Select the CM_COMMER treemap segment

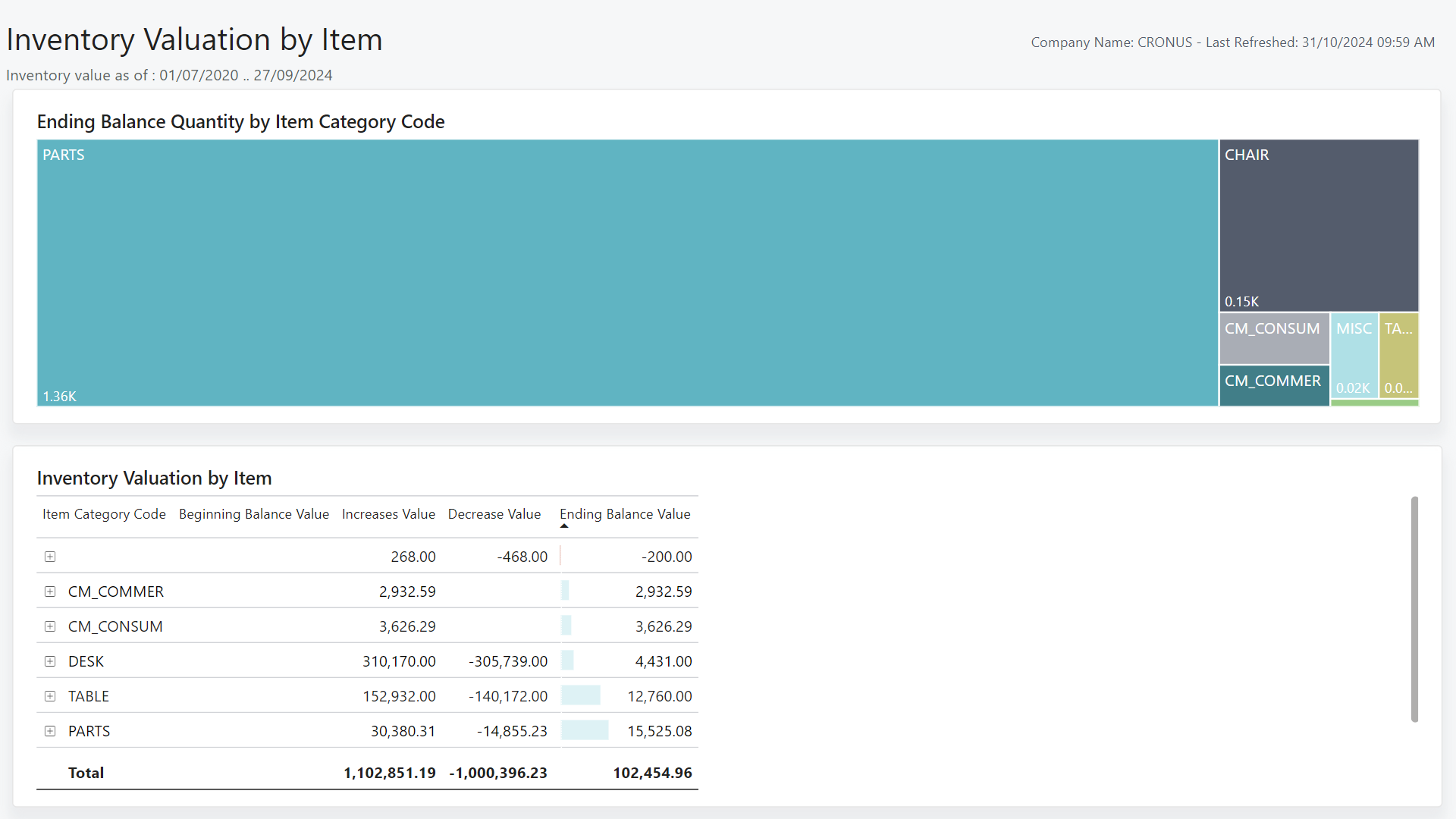1274,385
